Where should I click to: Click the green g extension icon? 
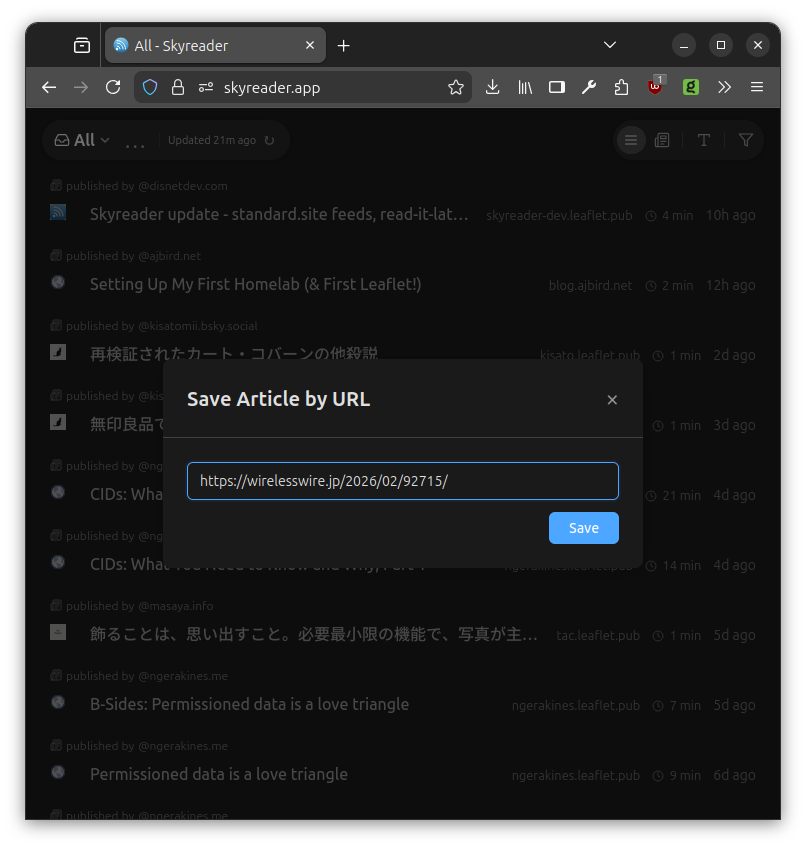[x=690, y=87]
